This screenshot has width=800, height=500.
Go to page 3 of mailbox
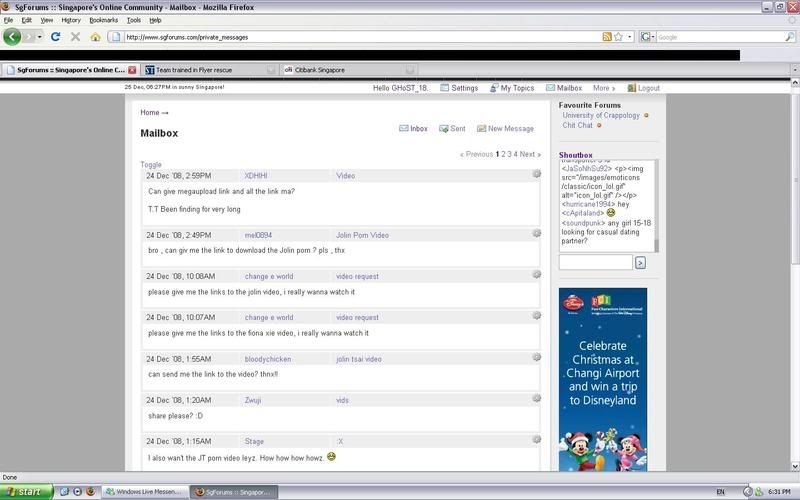[x=508, y=154]
